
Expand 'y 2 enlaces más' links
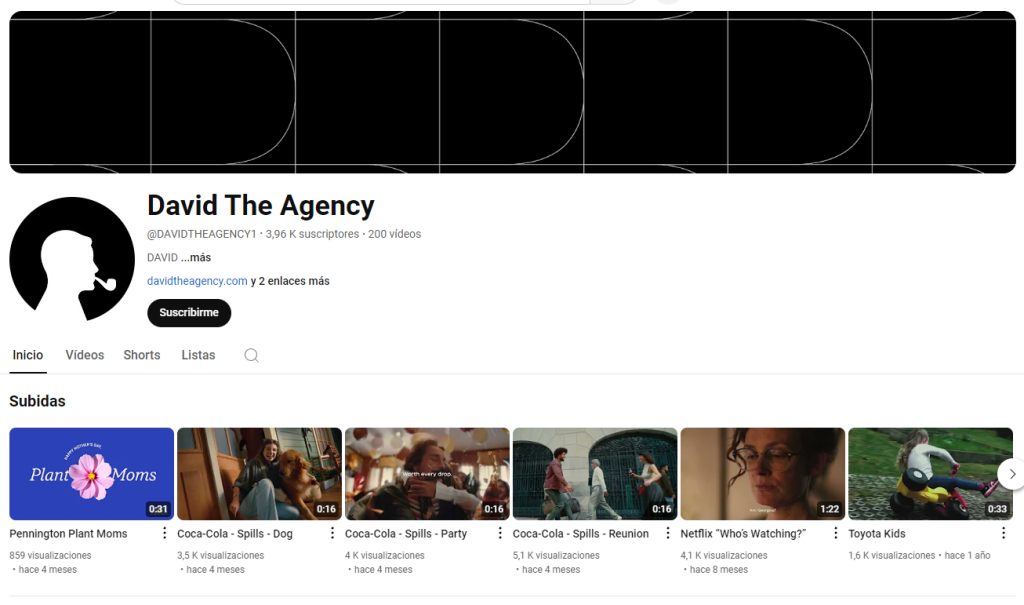[x=290, y=281]
